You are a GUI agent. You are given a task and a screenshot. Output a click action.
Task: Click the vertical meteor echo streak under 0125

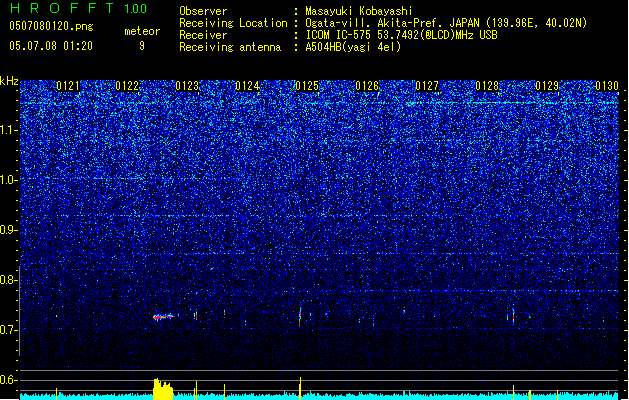(300, 317)
